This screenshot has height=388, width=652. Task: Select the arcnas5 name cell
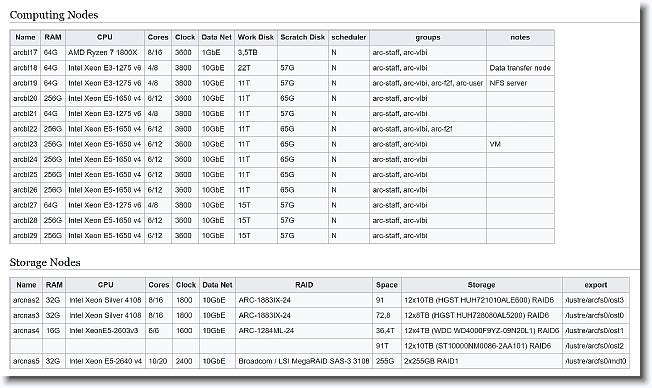(x=26, y=361)
